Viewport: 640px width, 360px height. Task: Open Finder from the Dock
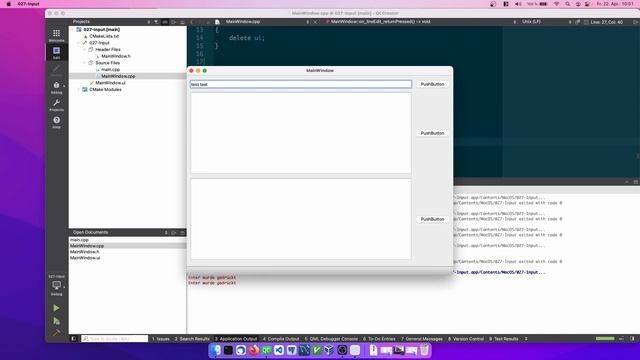click(x=216, y=350)
